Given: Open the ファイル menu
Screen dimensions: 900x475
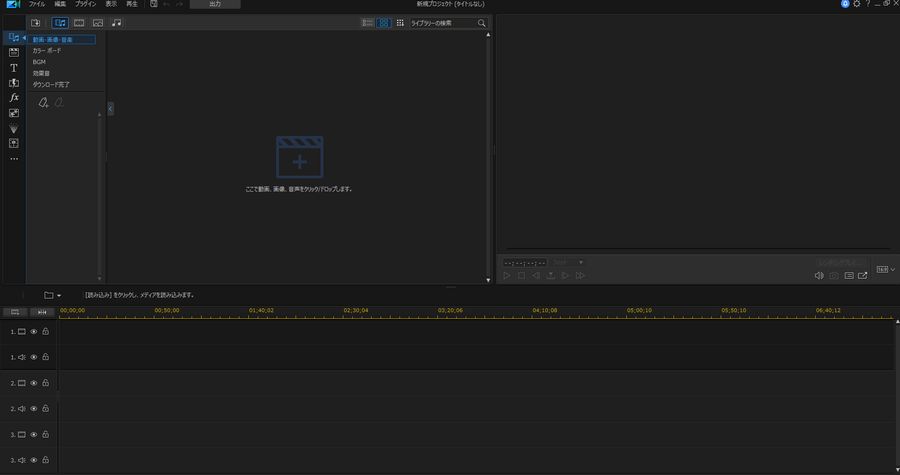Looking at the screenshot, I should [37, 5].
